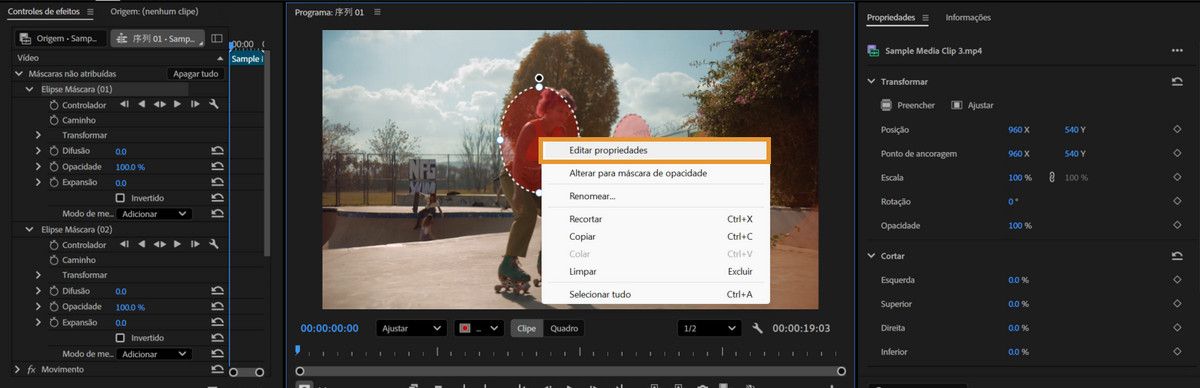Add keyframe for Posição in Propriedades

tap(1177, 130)
